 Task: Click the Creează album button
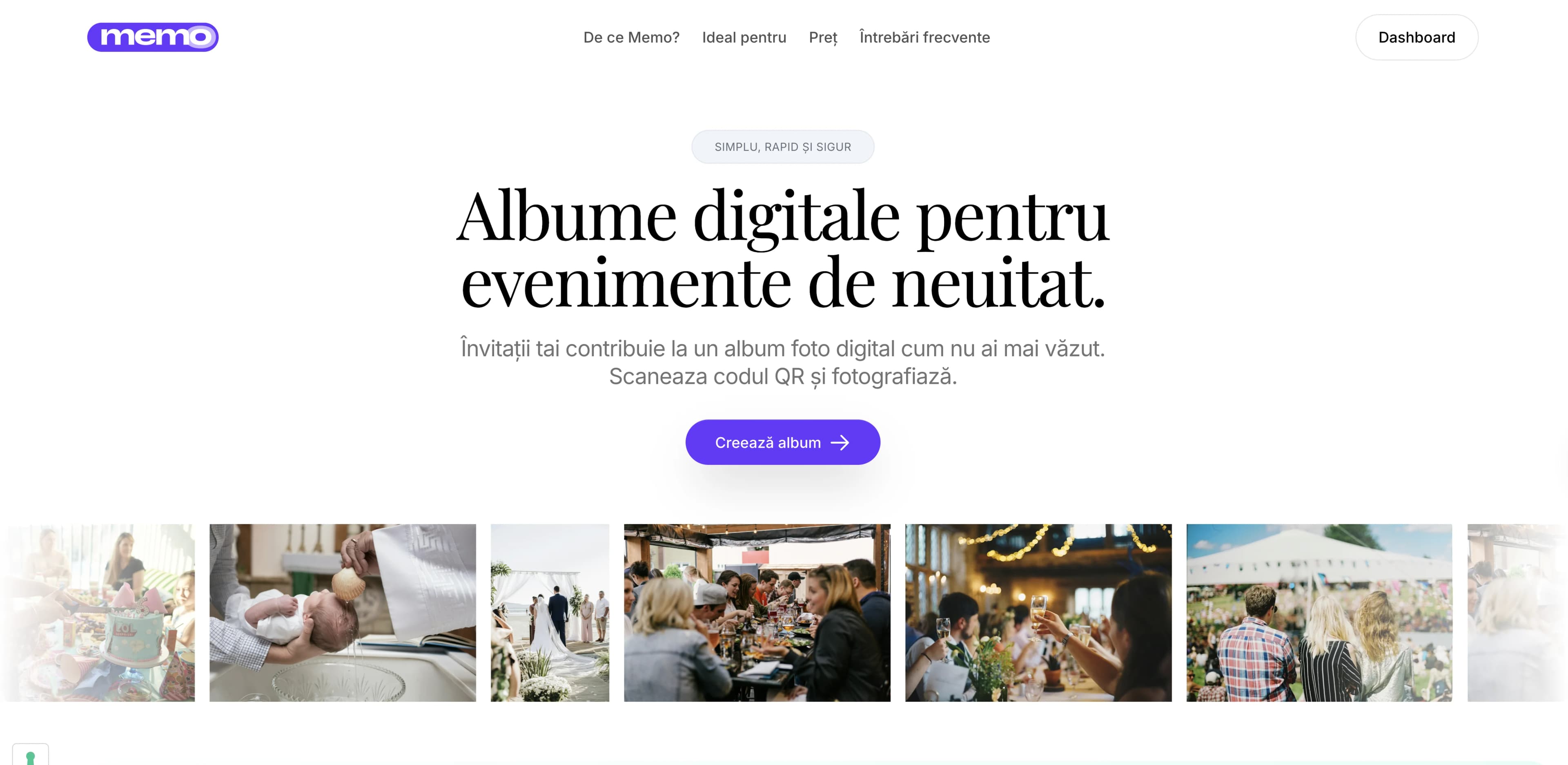coord(783,442)
